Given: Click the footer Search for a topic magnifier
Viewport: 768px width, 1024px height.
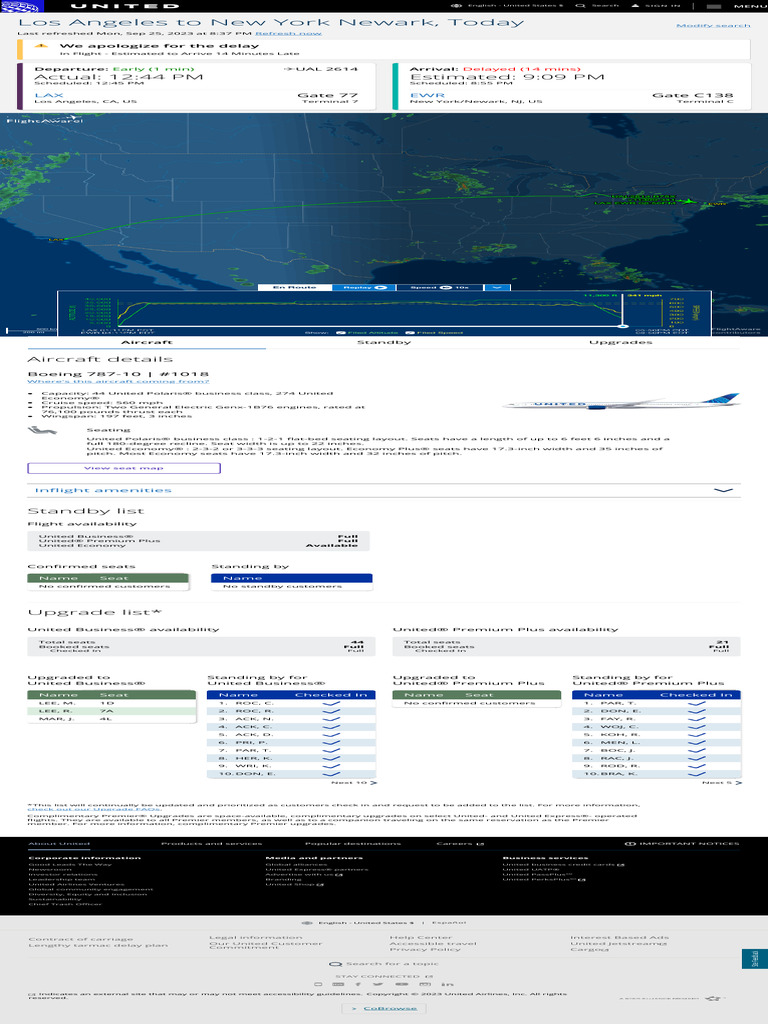Looking at the screenshot, I should coord(335,964).
